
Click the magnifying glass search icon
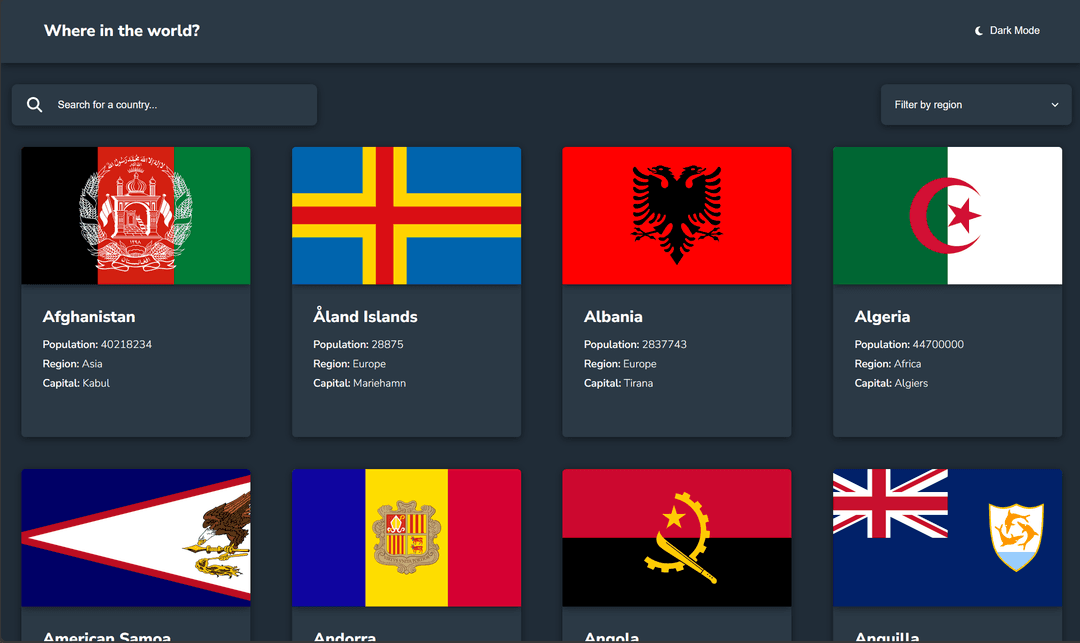click(x=35, y=105)
